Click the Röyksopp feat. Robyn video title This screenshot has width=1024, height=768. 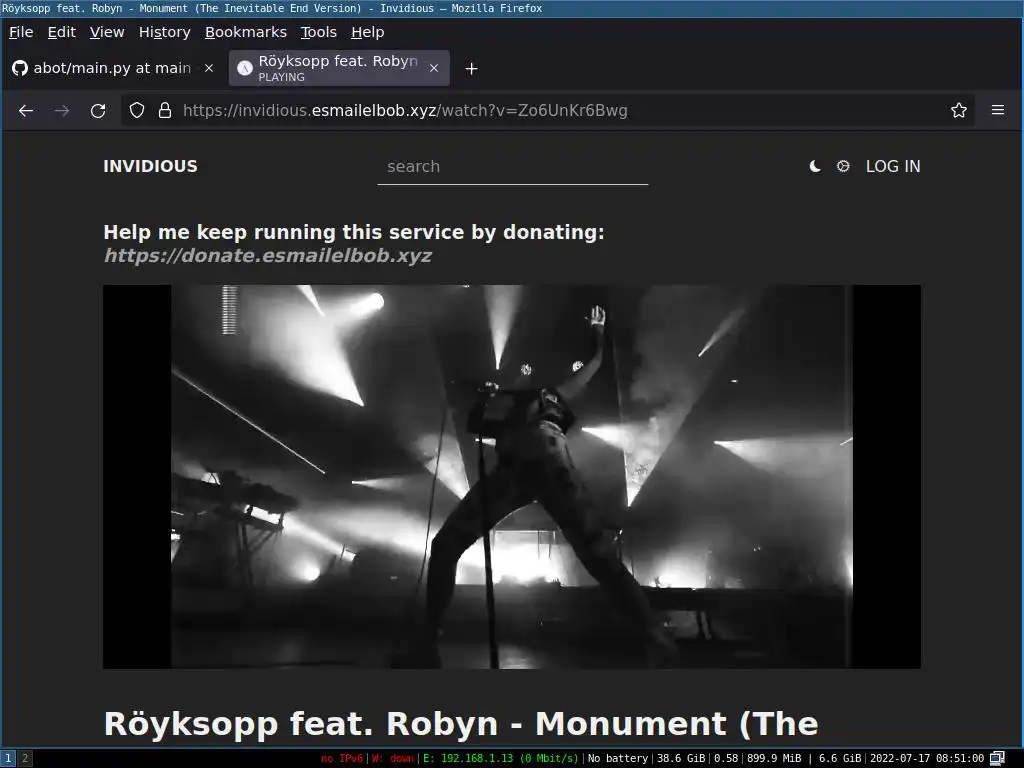(x=461, y=724)
